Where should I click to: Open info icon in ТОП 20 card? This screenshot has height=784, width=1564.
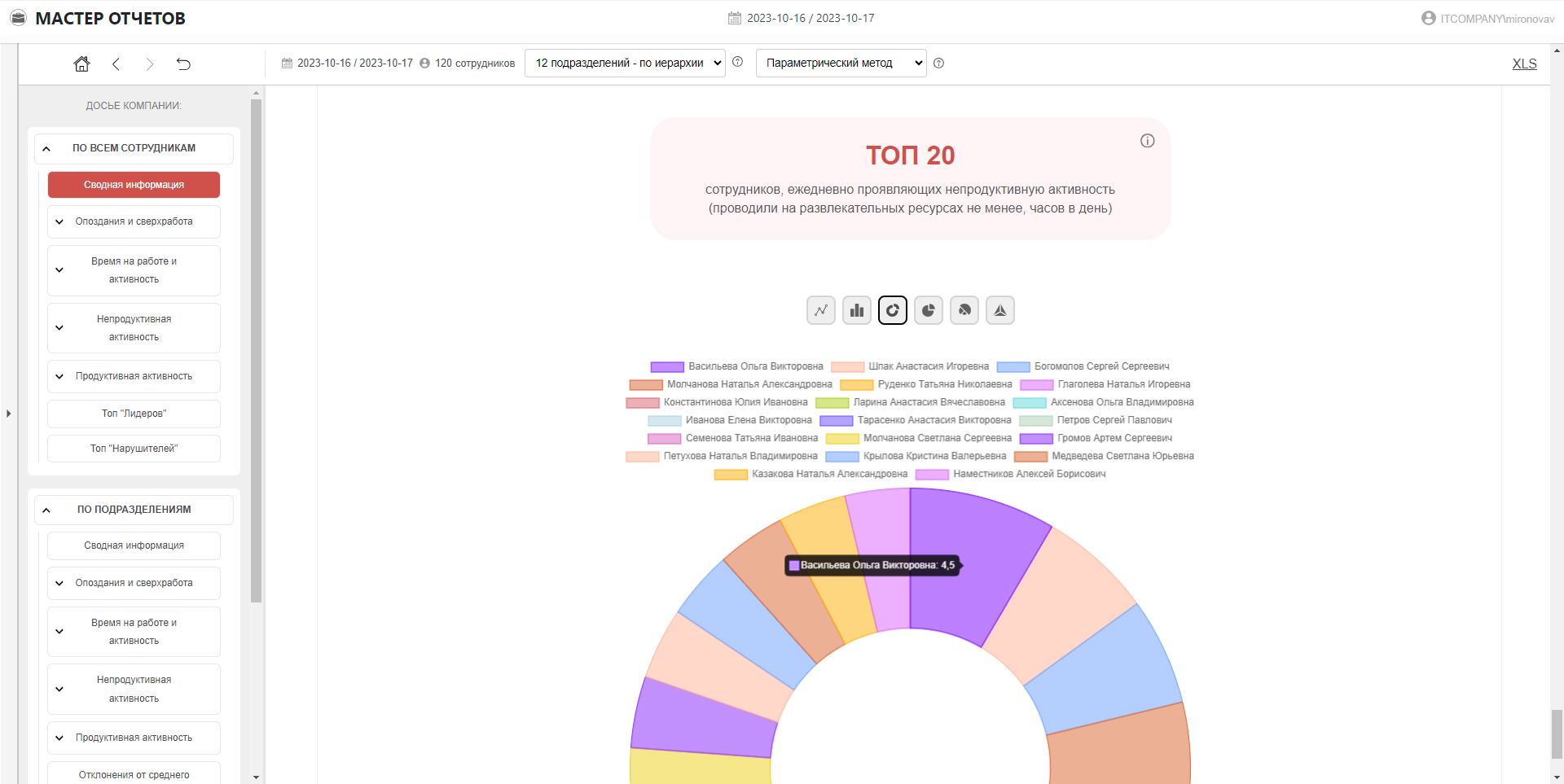[x=1147, y=141]
